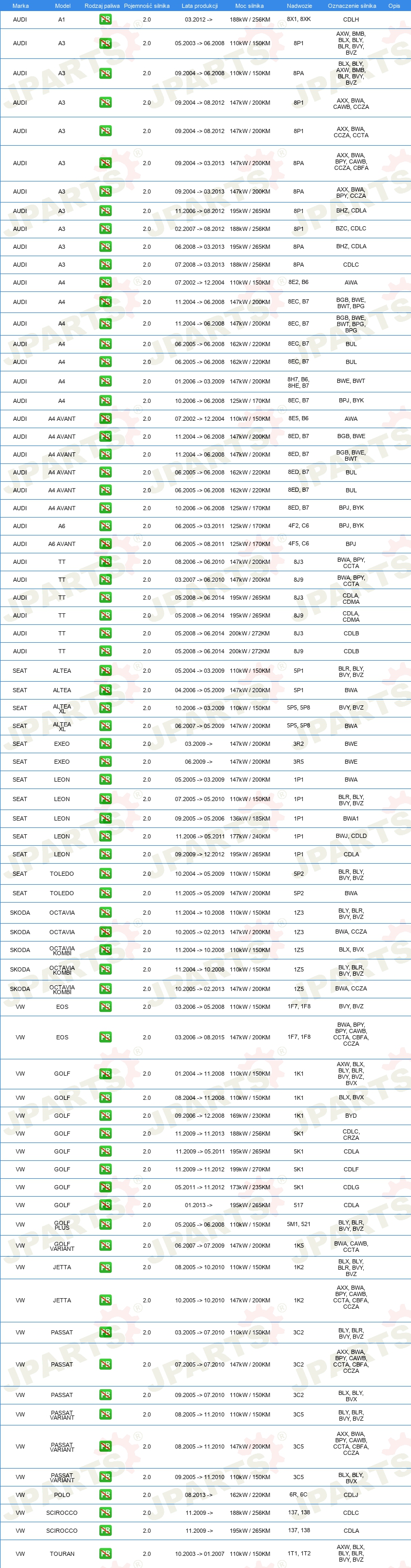
Task: Click the power cell 136kW / 185KM
Action: 250,818
